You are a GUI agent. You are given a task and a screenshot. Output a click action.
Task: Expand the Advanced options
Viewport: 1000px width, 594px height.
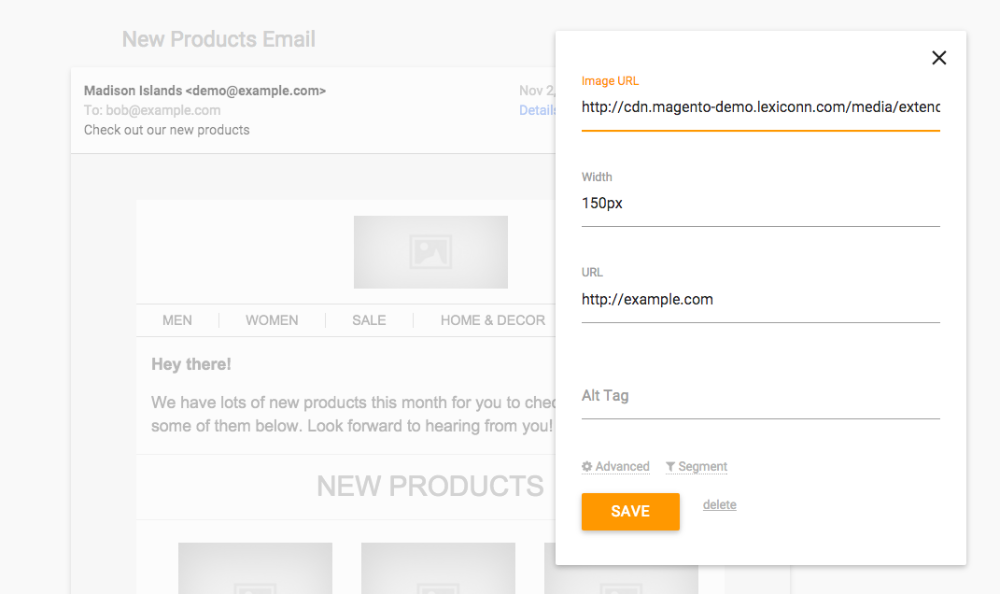pyautogui.click(x=622, y=467)
